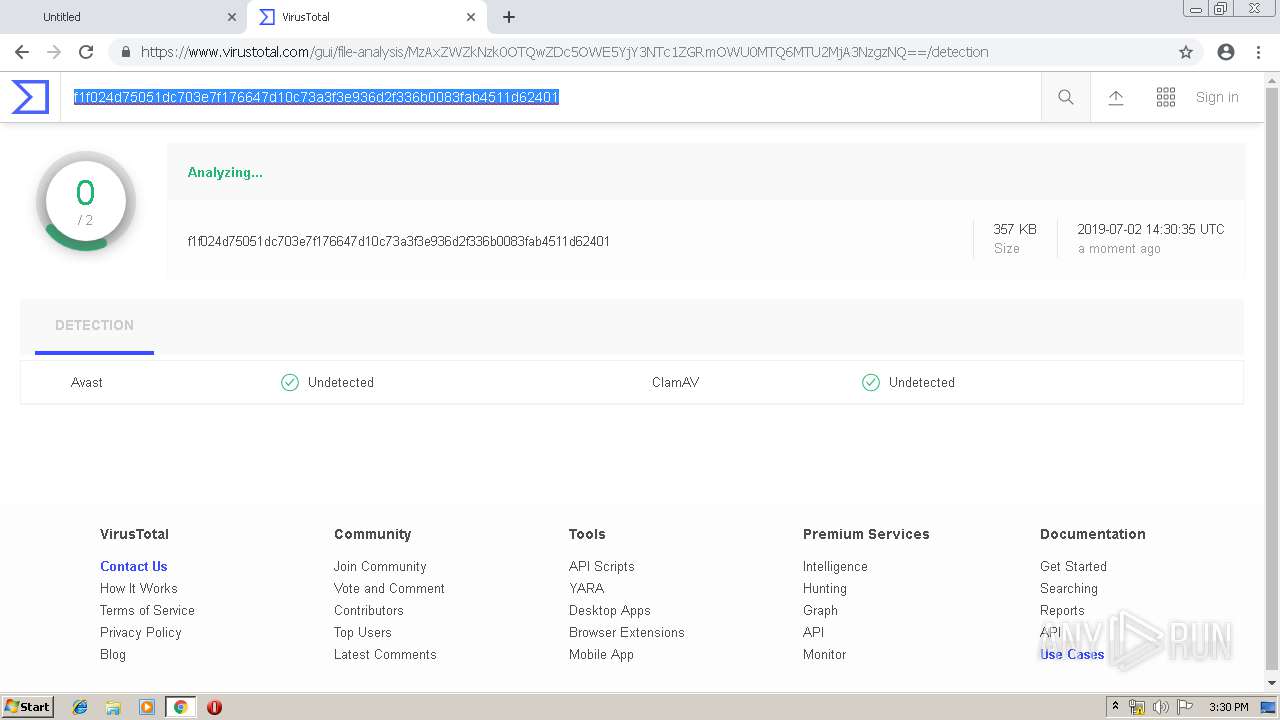Click the ClamAV engine name
Image resolution: width=1280 pixels, height=720 pixels.
tap(675, 382)
